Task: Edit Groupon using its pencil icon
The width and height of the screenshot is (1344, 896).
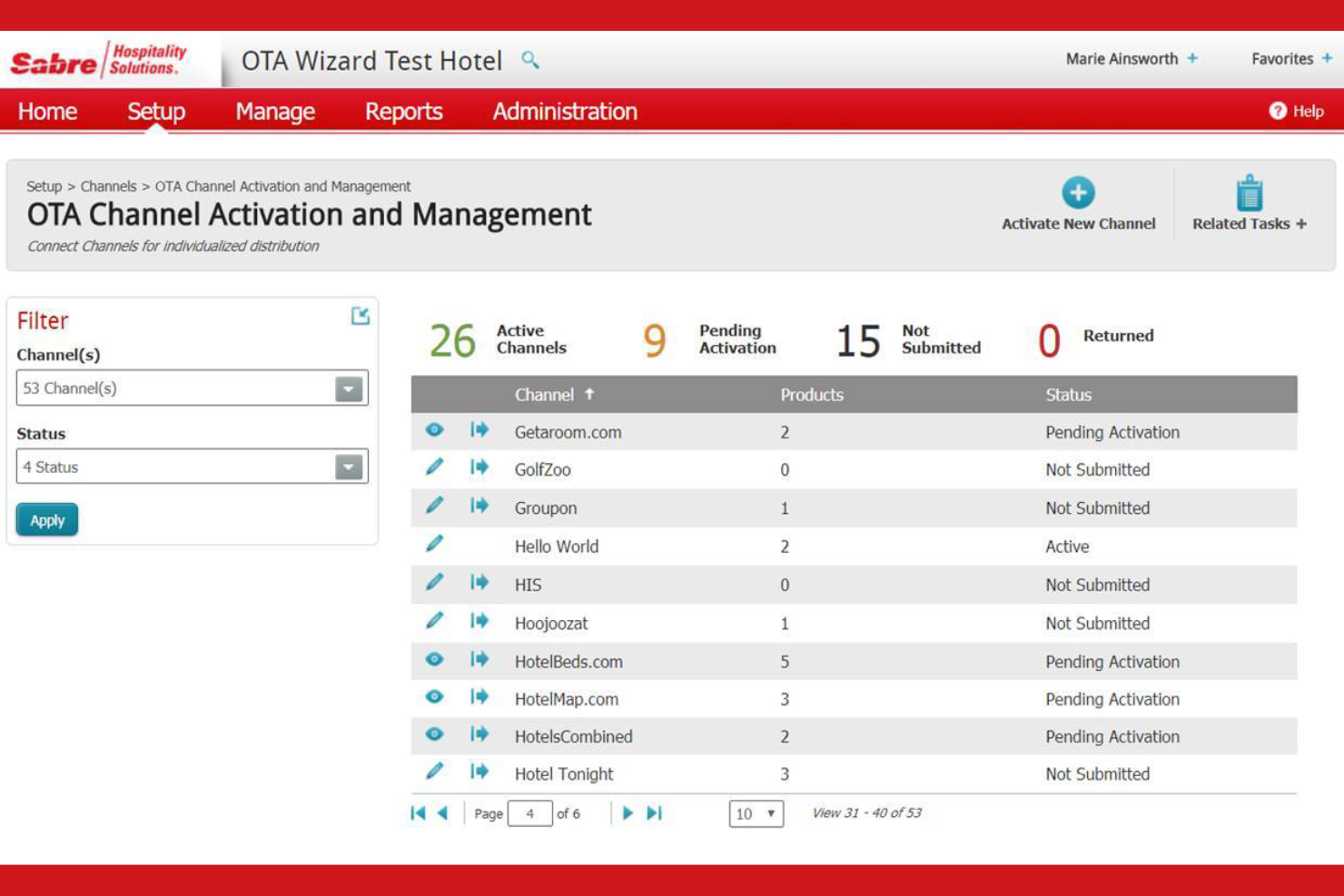Action: [x=434, y=506]
